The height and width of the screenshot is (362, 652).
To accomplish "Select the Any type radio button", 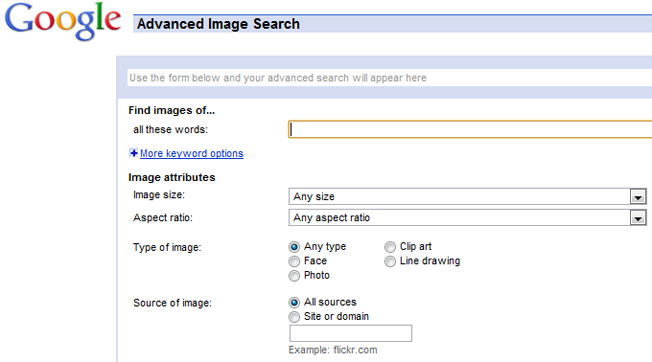I will pos(294,247).
